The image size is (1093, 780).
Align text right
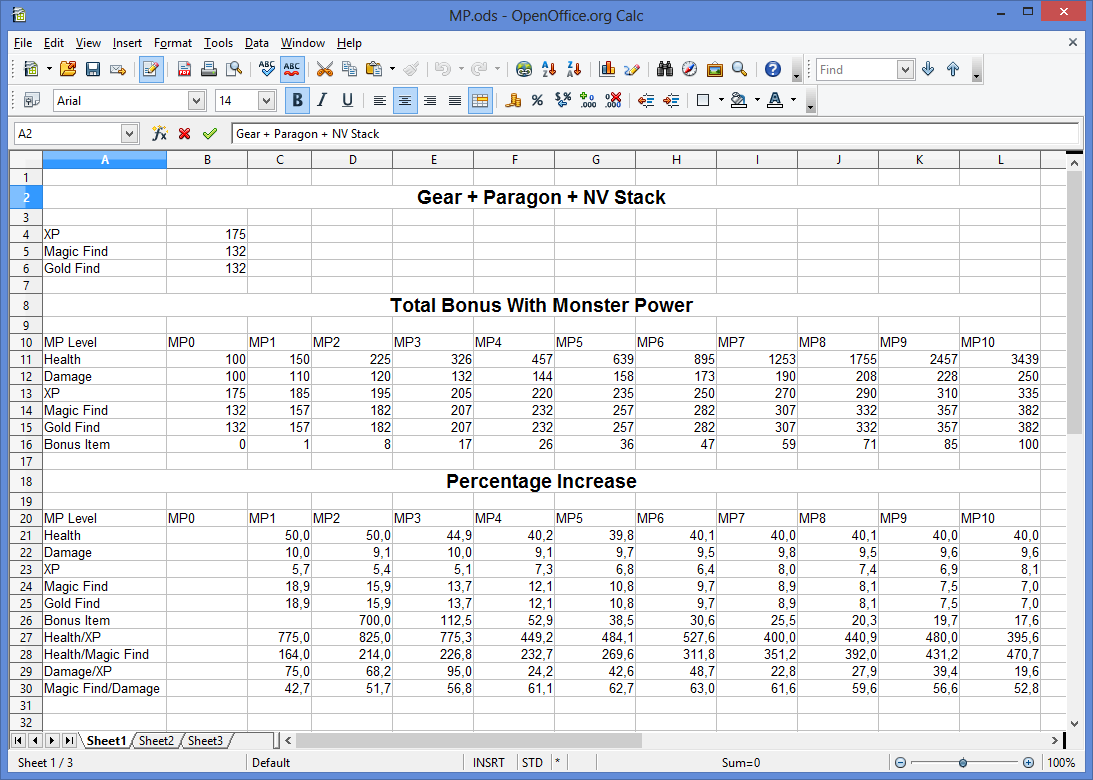(430, 100)
